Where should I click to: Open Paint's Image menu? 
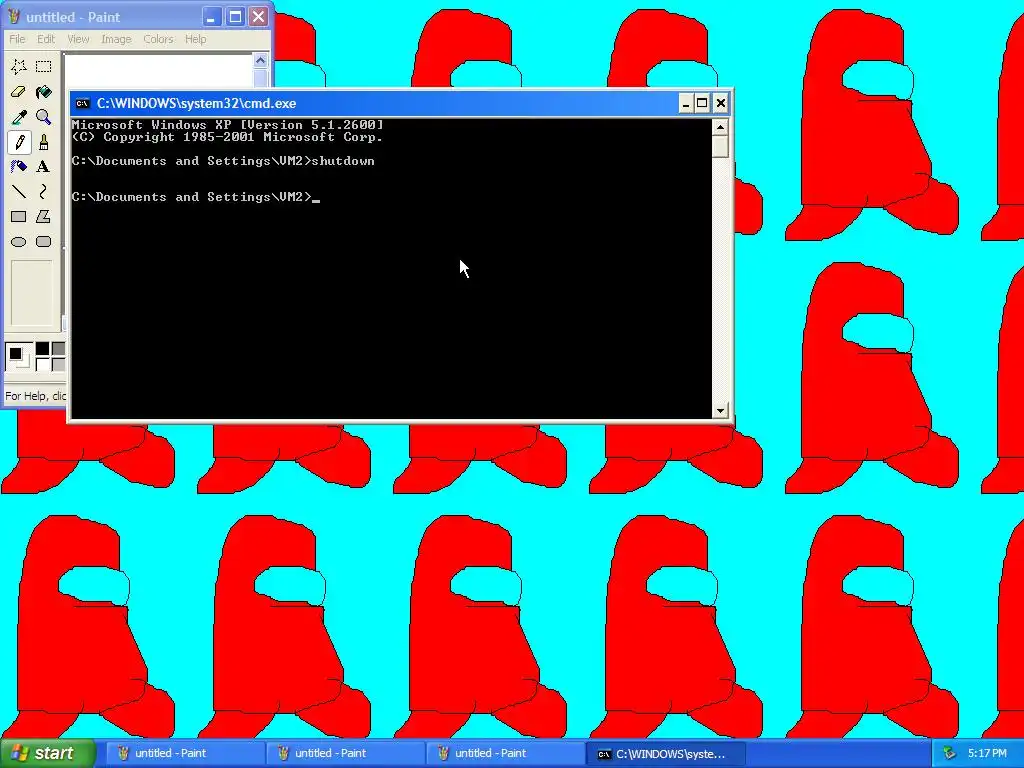pyautogui.click(x=116, y=39)
